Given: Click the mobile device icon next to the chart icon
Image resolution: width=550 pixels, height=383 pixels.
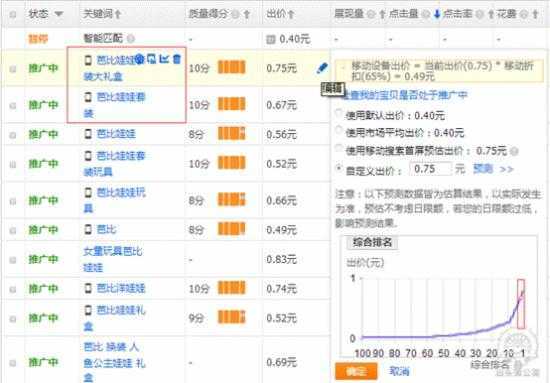Looking at the screenshot, I should pos(152,59).
